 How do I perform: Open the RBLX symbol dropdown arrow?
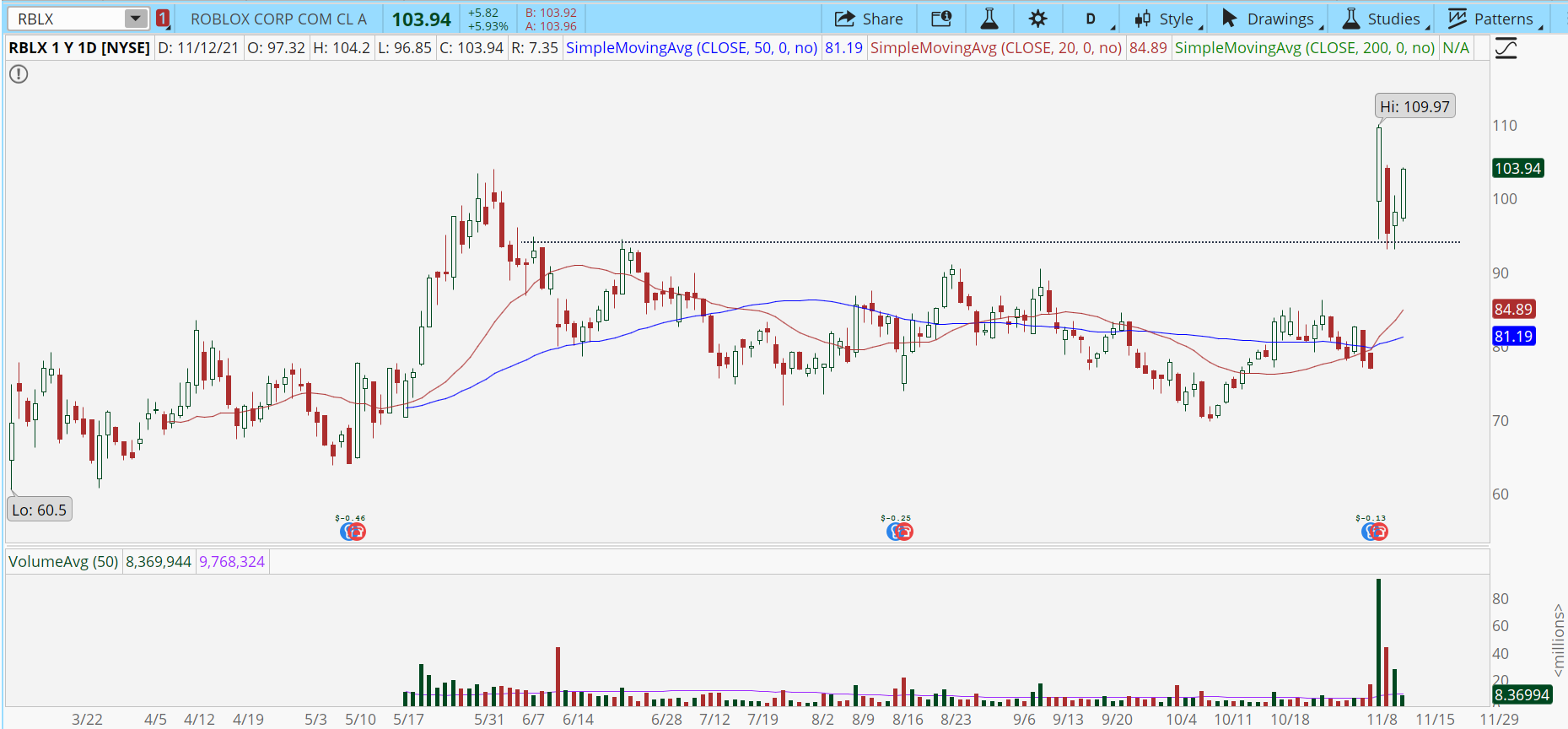coord(135,19)
